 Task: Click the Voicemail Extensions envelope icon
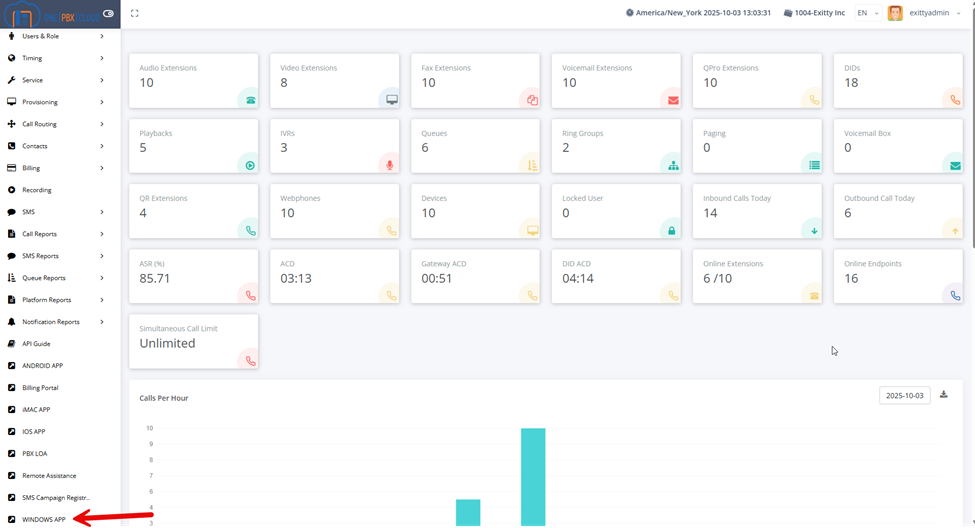673,99
